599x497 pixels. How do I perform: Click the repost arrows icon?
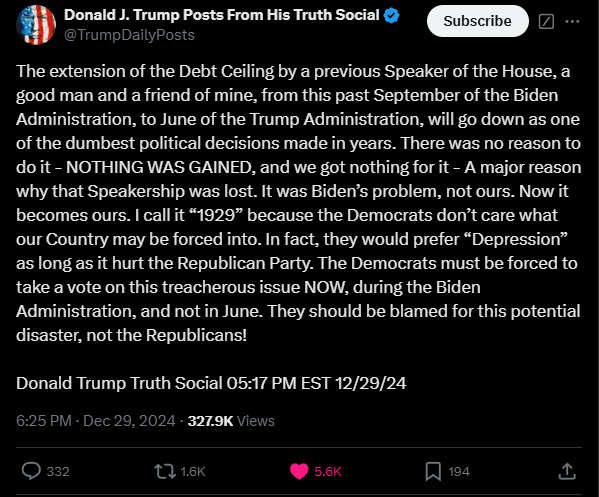pos(165,471)
